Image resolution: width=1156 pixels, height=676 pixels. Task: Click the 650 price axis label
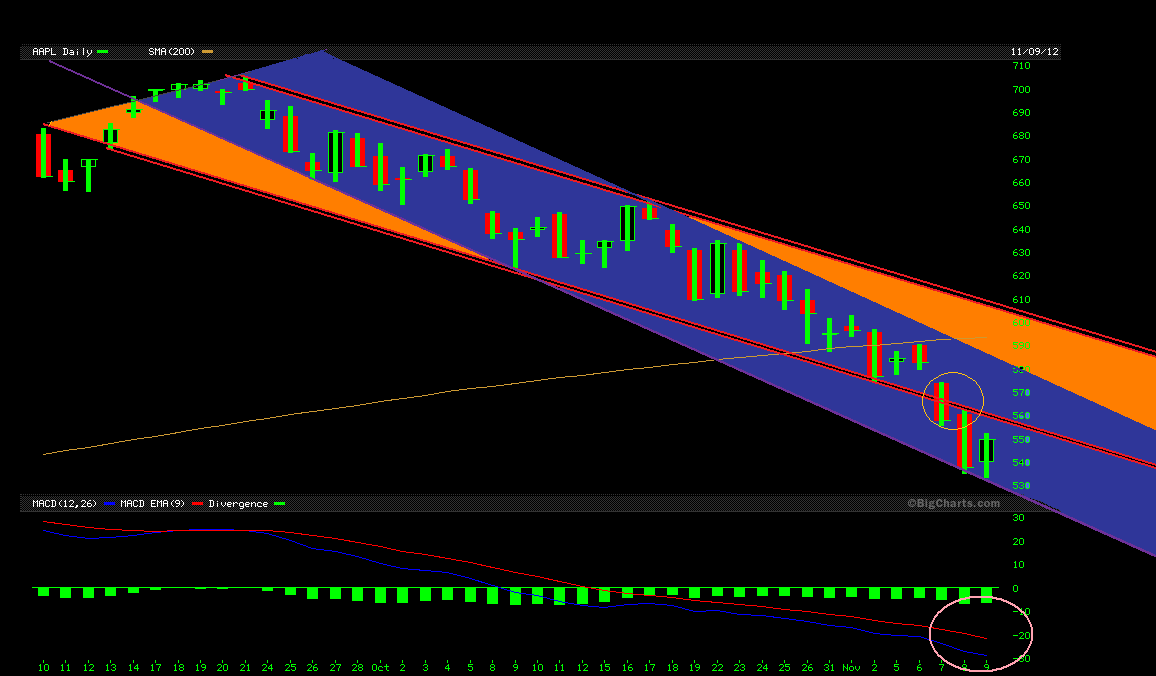[x=1021, y=206]
